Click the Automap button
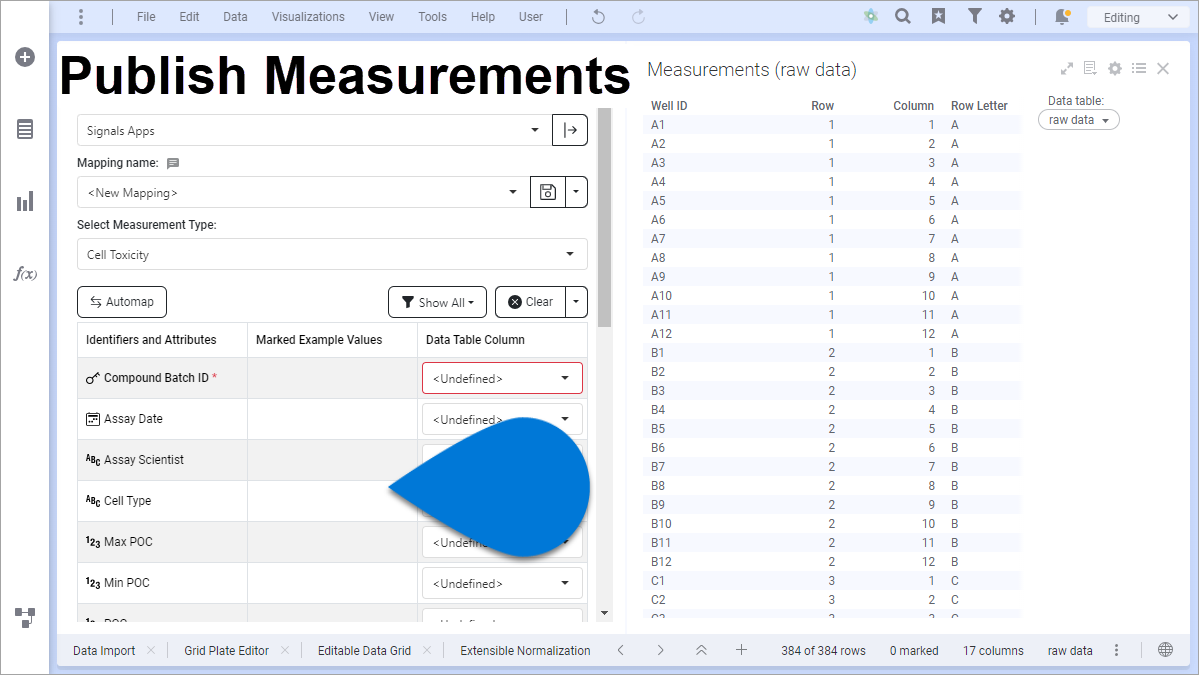The width and height of the screenshot is (1199, 675). click(122, 302)
